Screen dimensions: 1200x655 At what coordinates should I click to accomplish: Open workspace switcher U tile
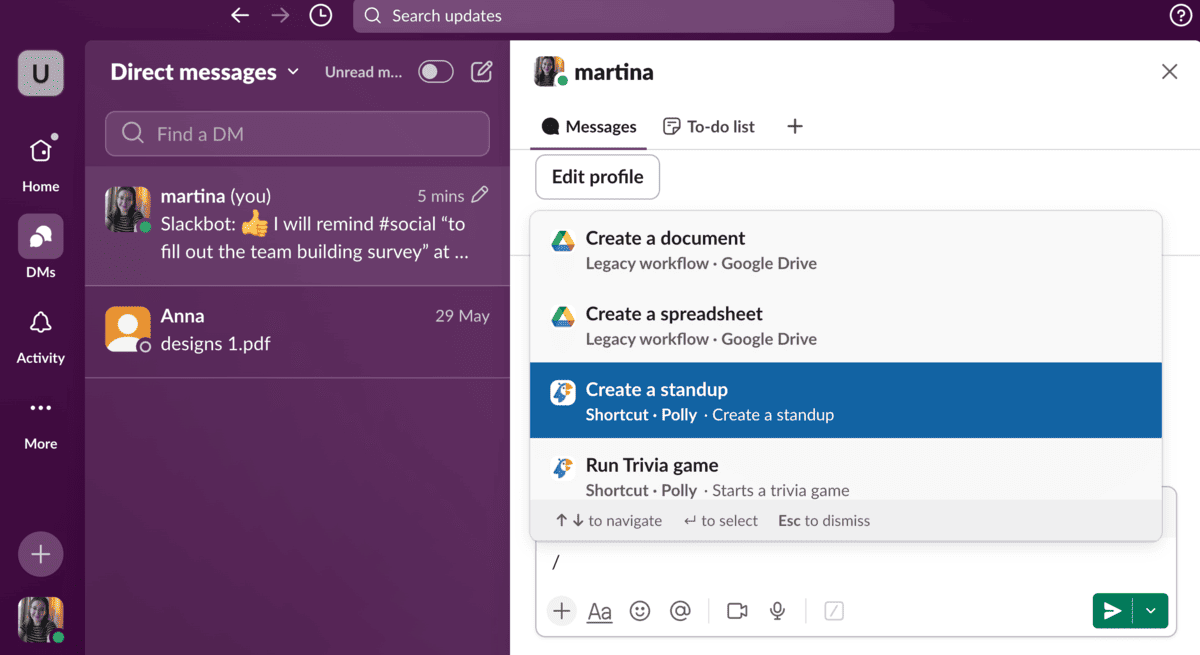[41, 73]
